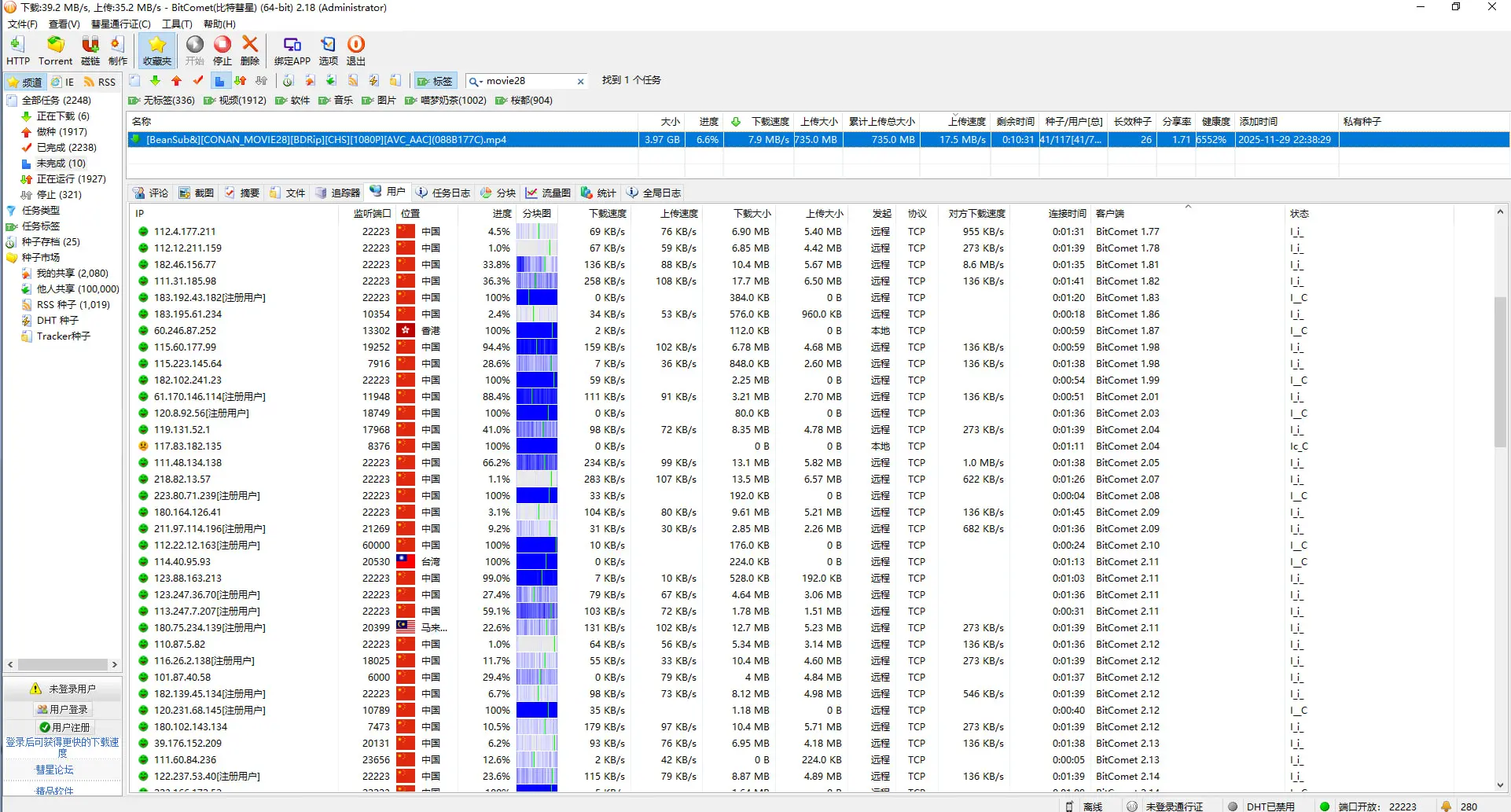Click the left sidebar horizontal scrollbar track

click(63, 665)
